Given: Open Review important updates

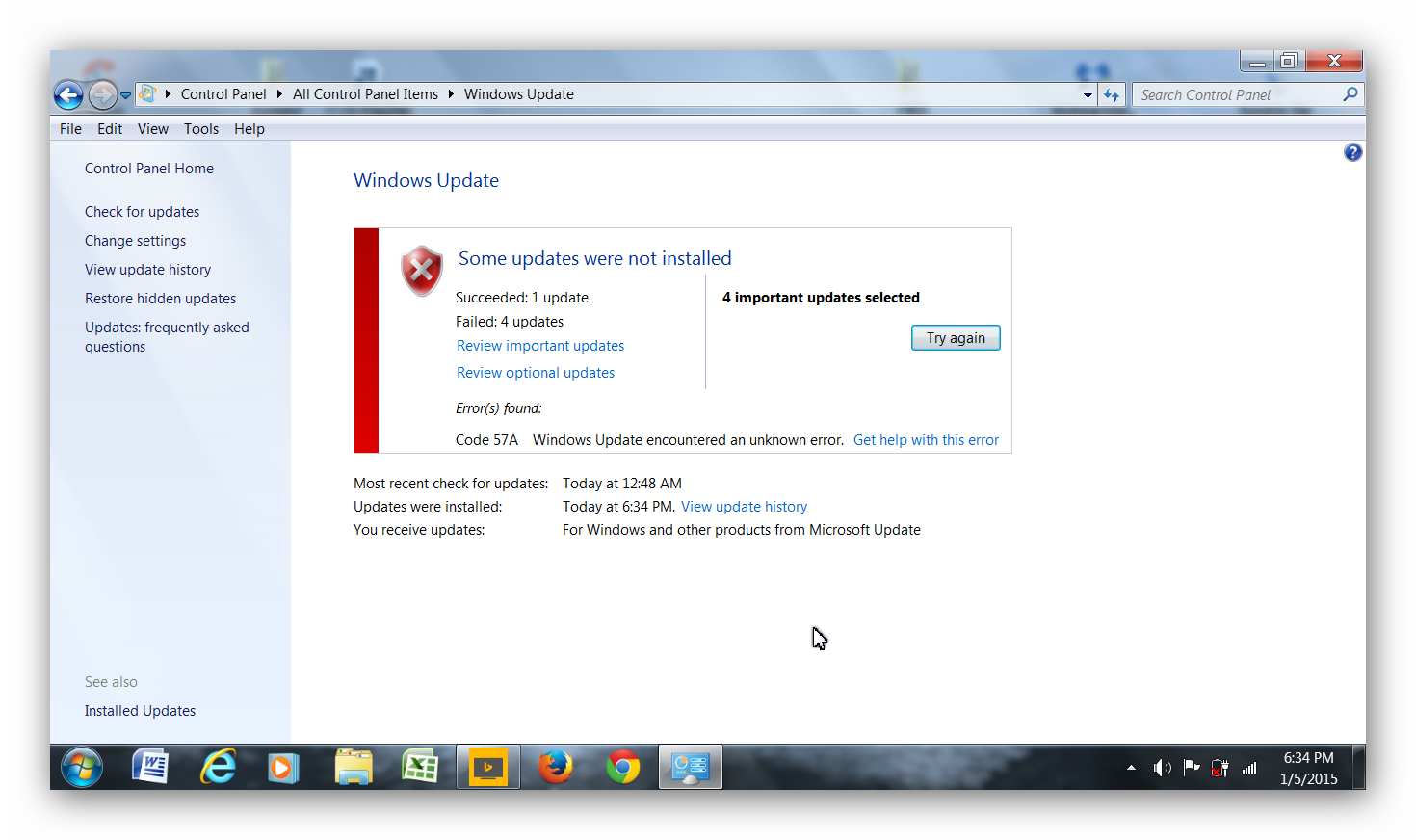Looking at the screenshot, I should 540,346.
